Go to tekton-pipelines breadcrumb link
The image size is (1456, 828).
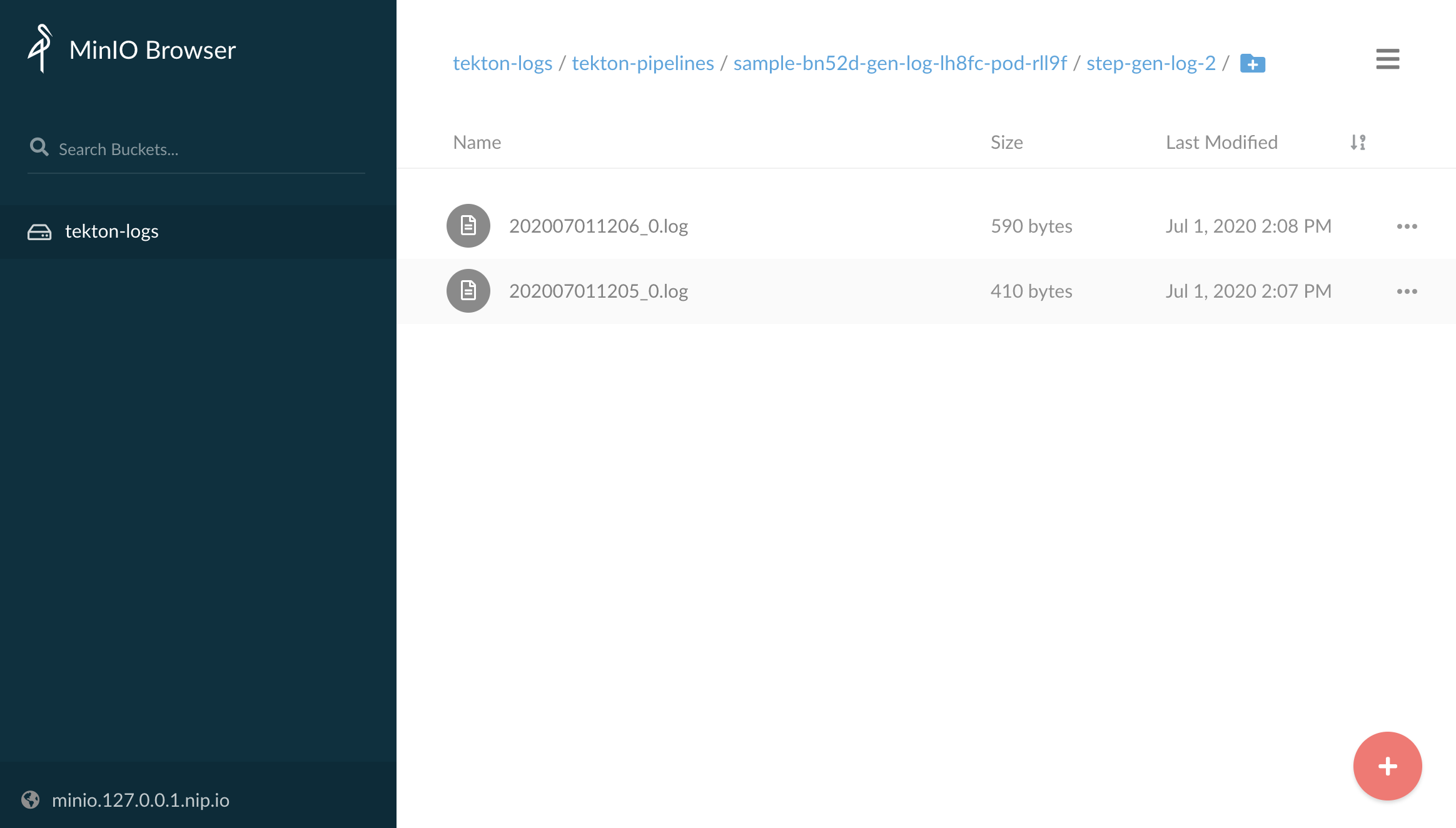point(643,63)
